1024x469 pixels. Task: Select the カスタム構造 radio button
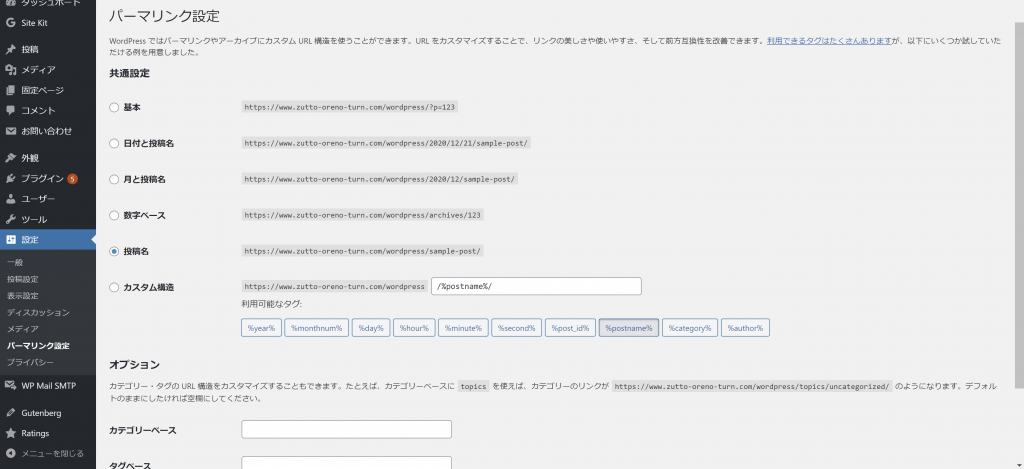click(114, 287)
